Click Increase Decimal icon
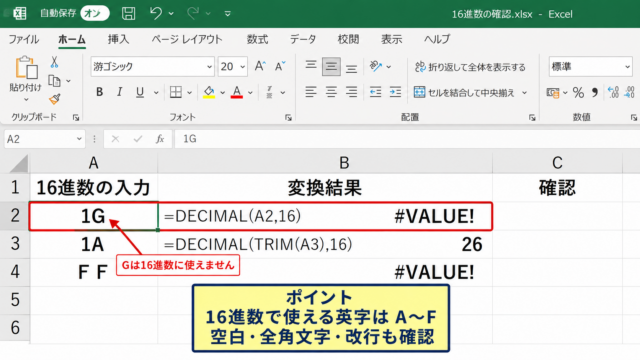This screenshot has height=360, width=640. [x=613, y=93]
